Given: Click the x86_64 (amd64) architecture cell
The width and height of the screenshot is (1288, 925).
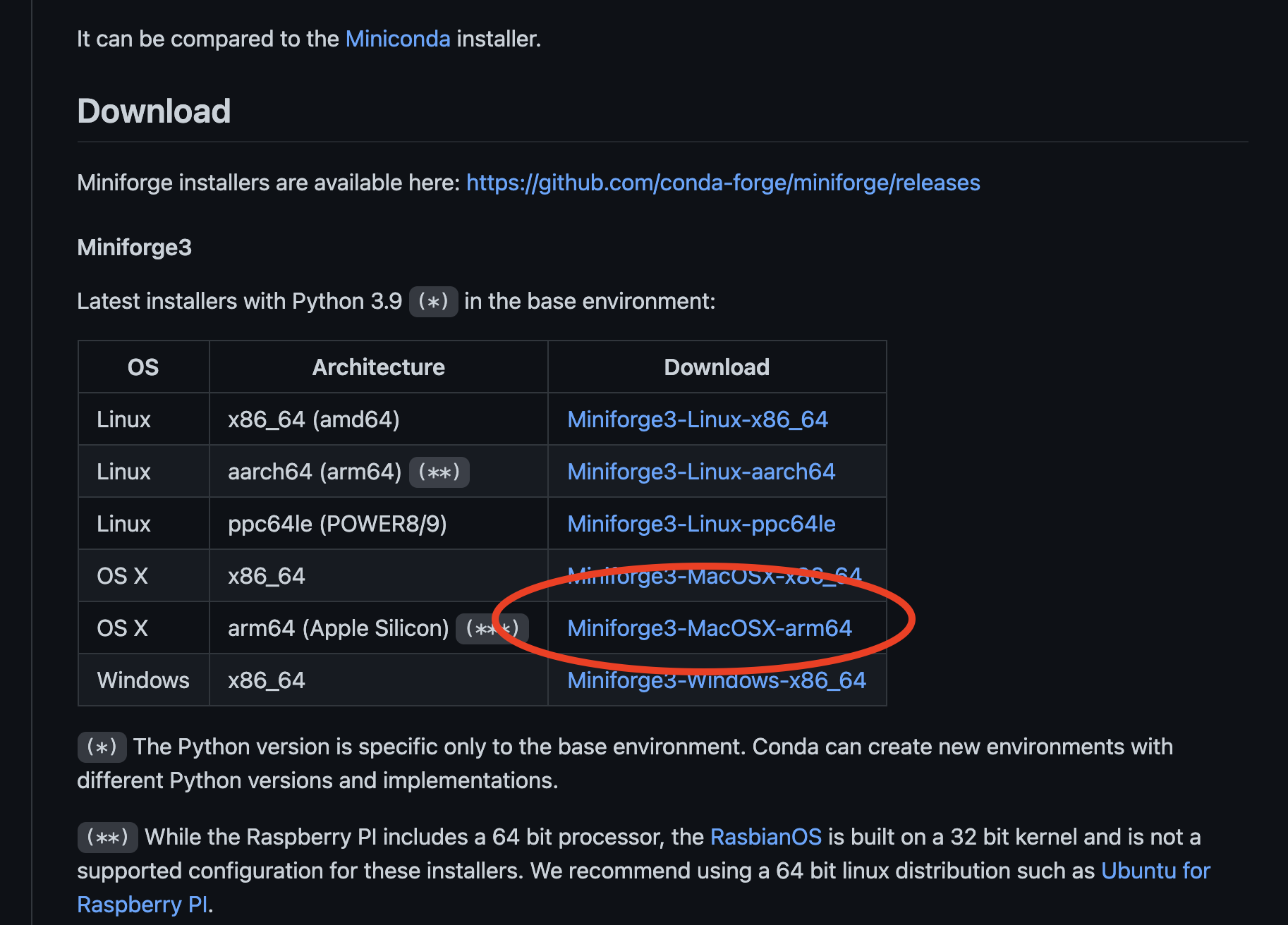Looking at the screenshot, I should [x=313, y=419].
